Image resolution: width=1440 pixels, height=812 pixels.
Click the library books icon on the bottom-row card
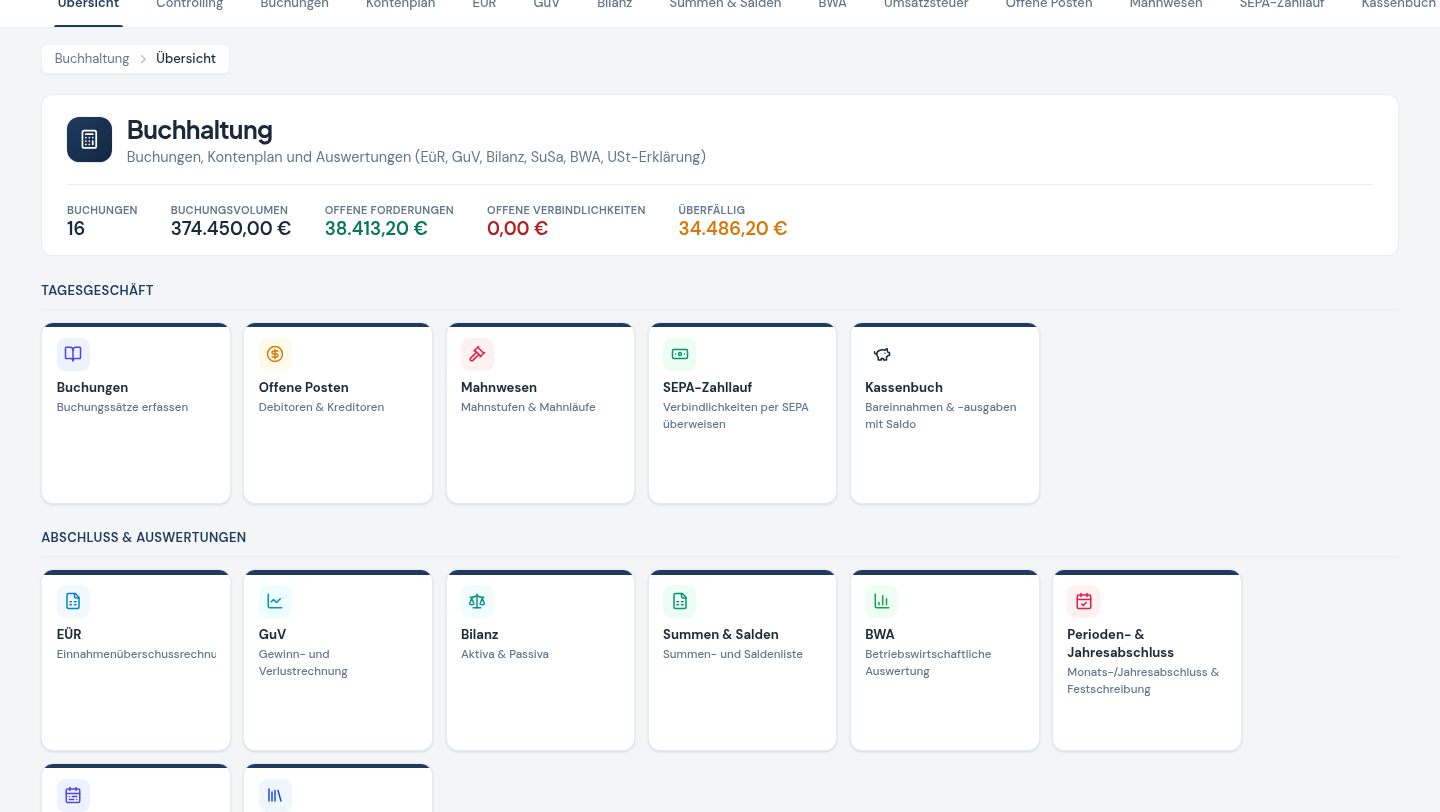275,795
